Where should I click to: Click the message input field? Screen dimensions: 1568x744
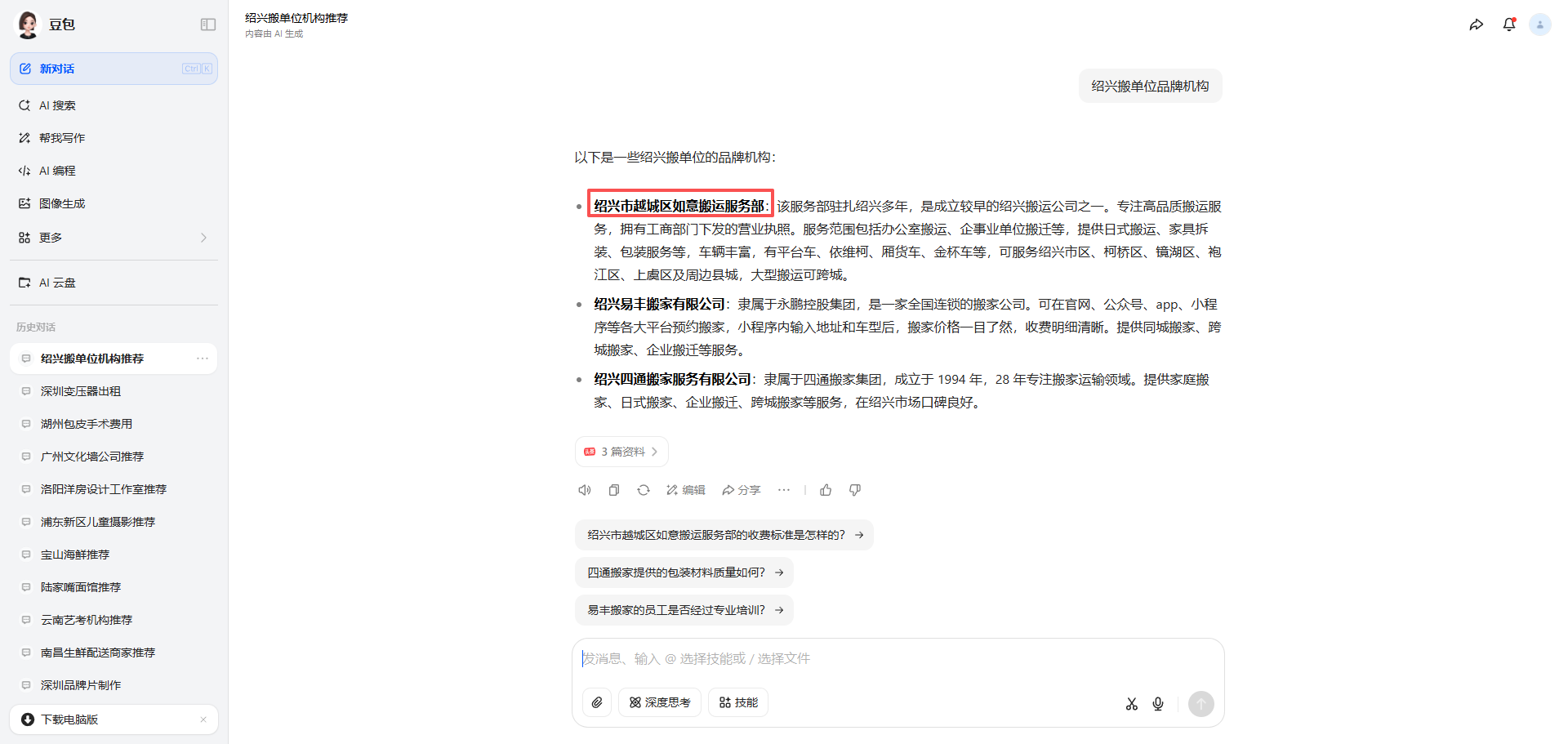click(897, 659)
